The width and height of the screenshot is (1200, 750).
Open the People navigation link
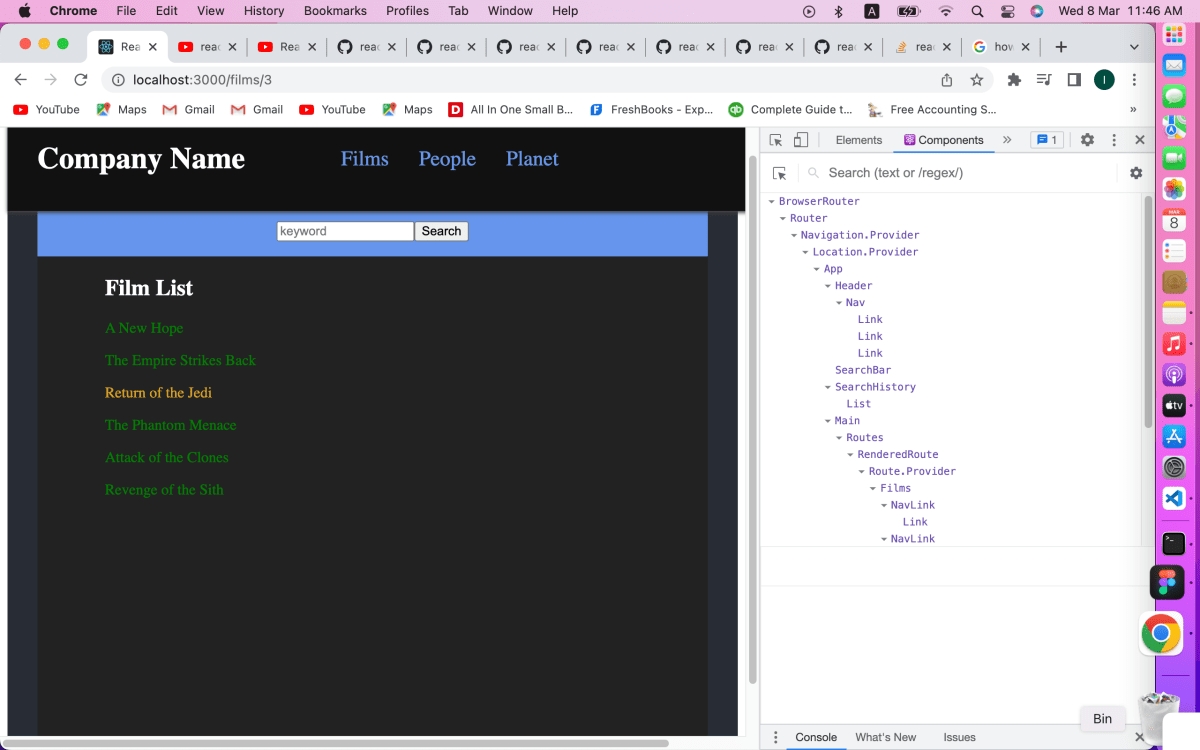coord(447,159)
